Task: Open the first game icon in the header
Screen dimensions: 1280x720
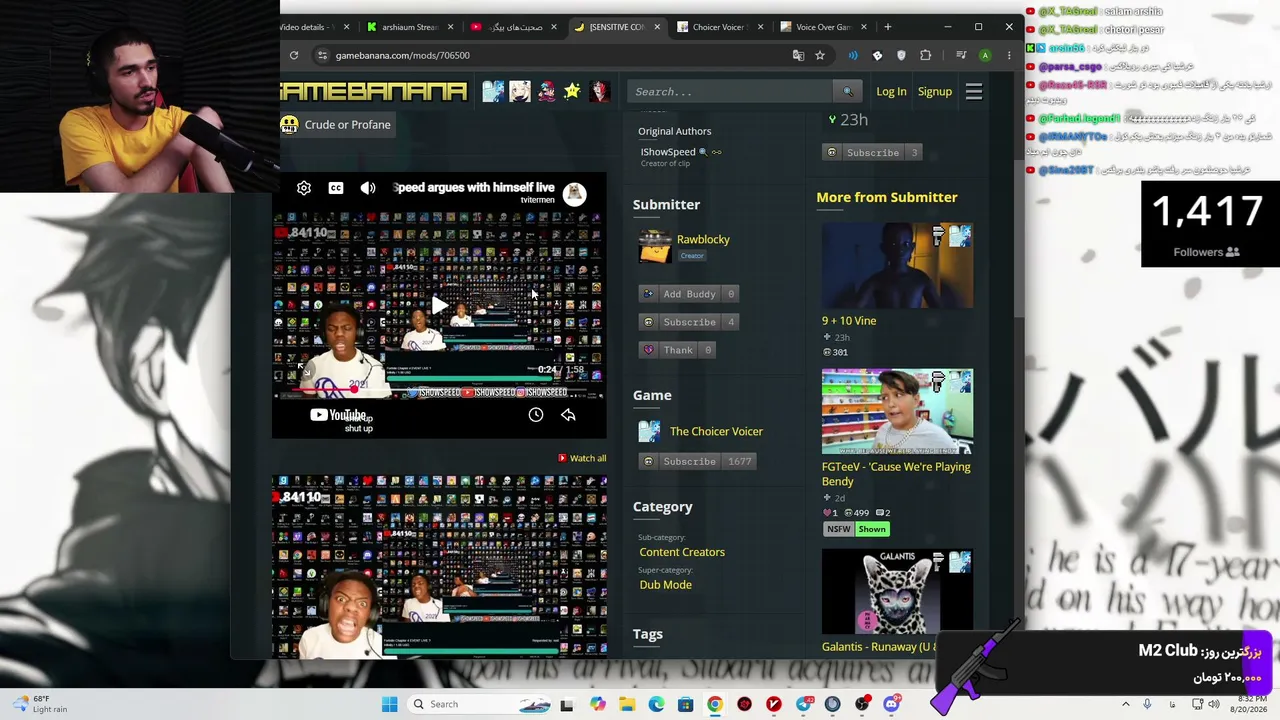Action: pos(493,92)
